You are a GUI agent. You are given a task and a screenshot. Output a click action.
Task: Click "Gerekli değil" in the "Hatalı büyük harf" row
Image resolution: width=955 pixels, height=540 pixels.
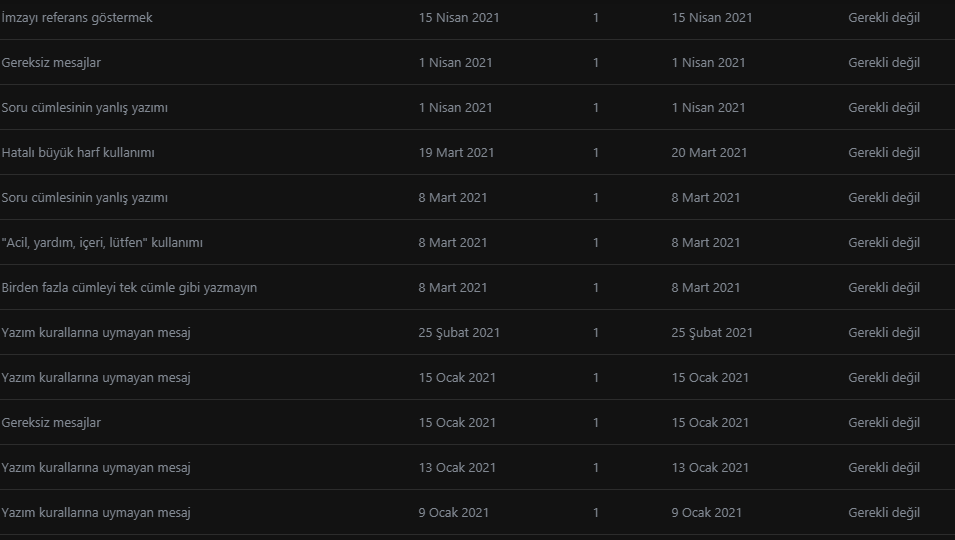tap(884, 153)
